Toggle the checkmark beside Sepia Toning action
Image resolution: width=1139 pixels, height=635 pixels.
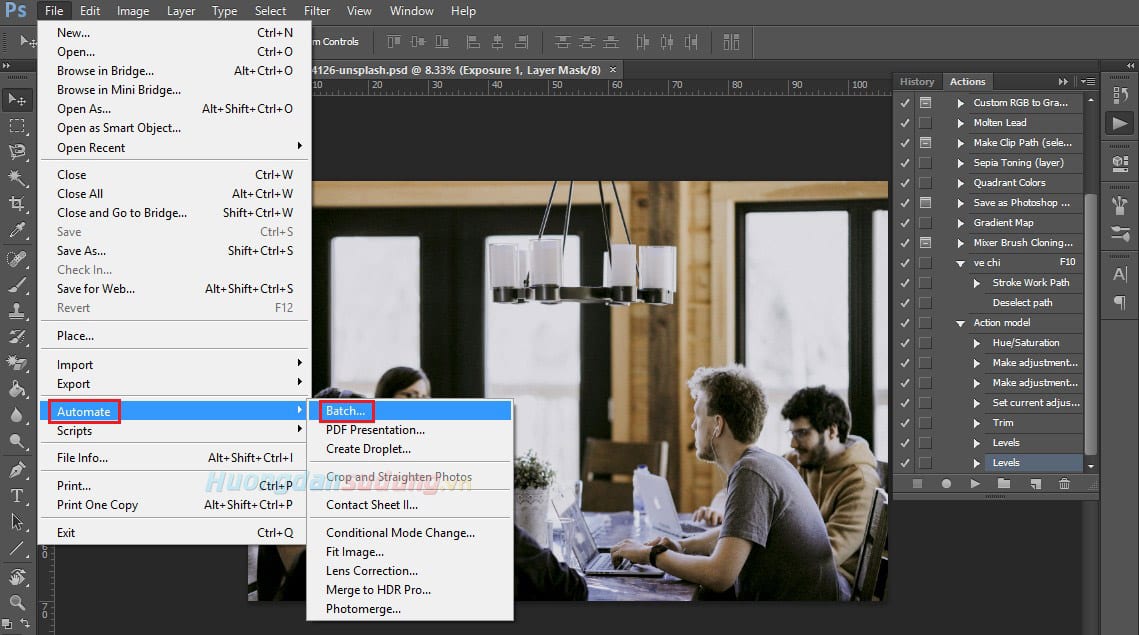click(x=905, y=162)
